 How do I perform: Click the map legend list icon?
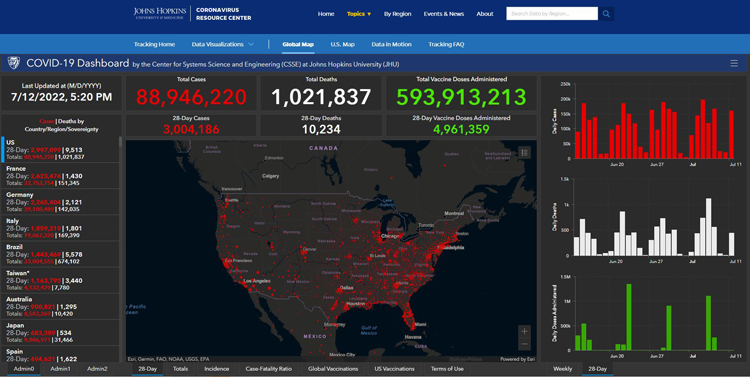(524, 153)
